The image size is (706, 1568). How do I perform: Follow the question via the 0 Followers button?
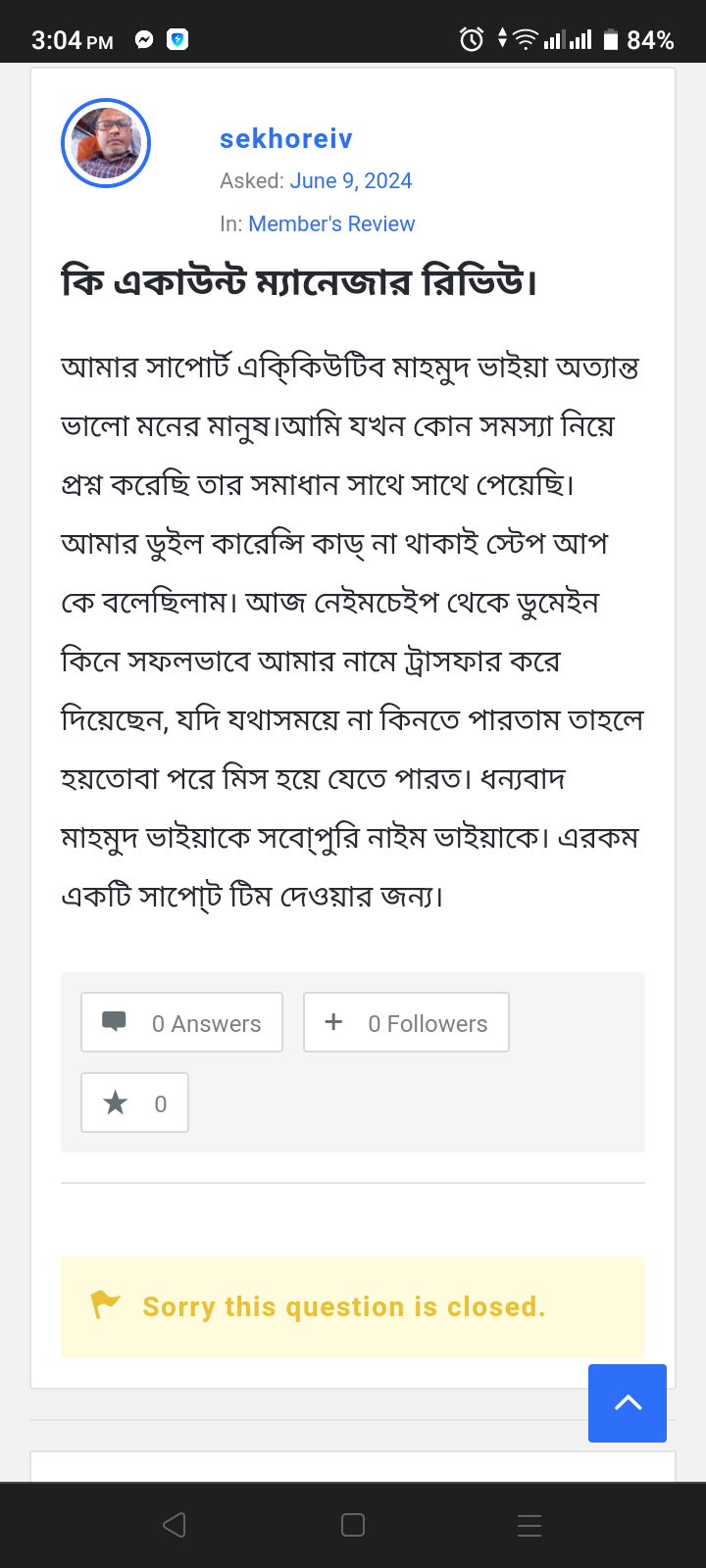coord(406,1023)
